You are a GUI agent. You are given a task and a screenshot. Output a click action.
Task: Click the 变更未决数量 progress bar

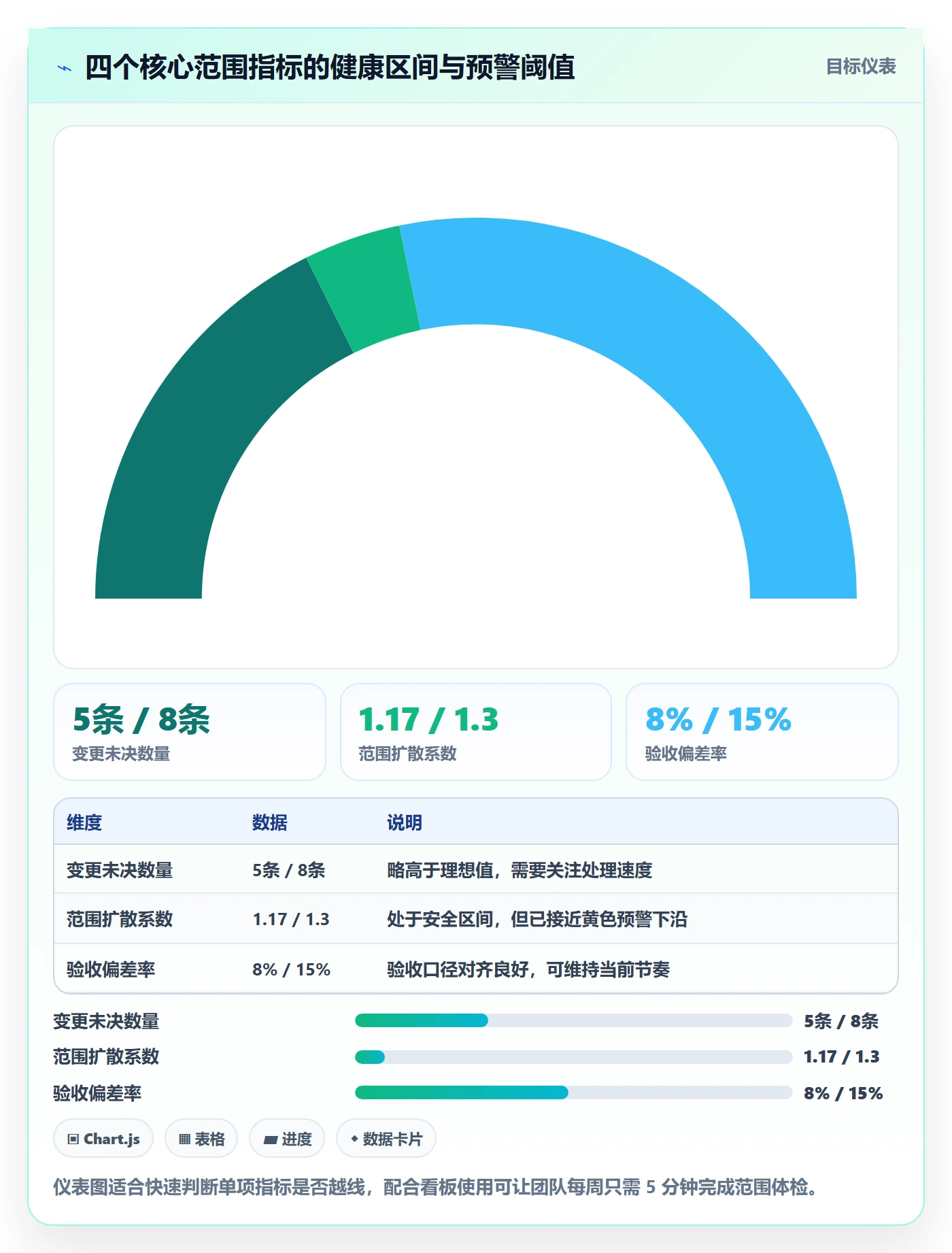[573, 1020]
